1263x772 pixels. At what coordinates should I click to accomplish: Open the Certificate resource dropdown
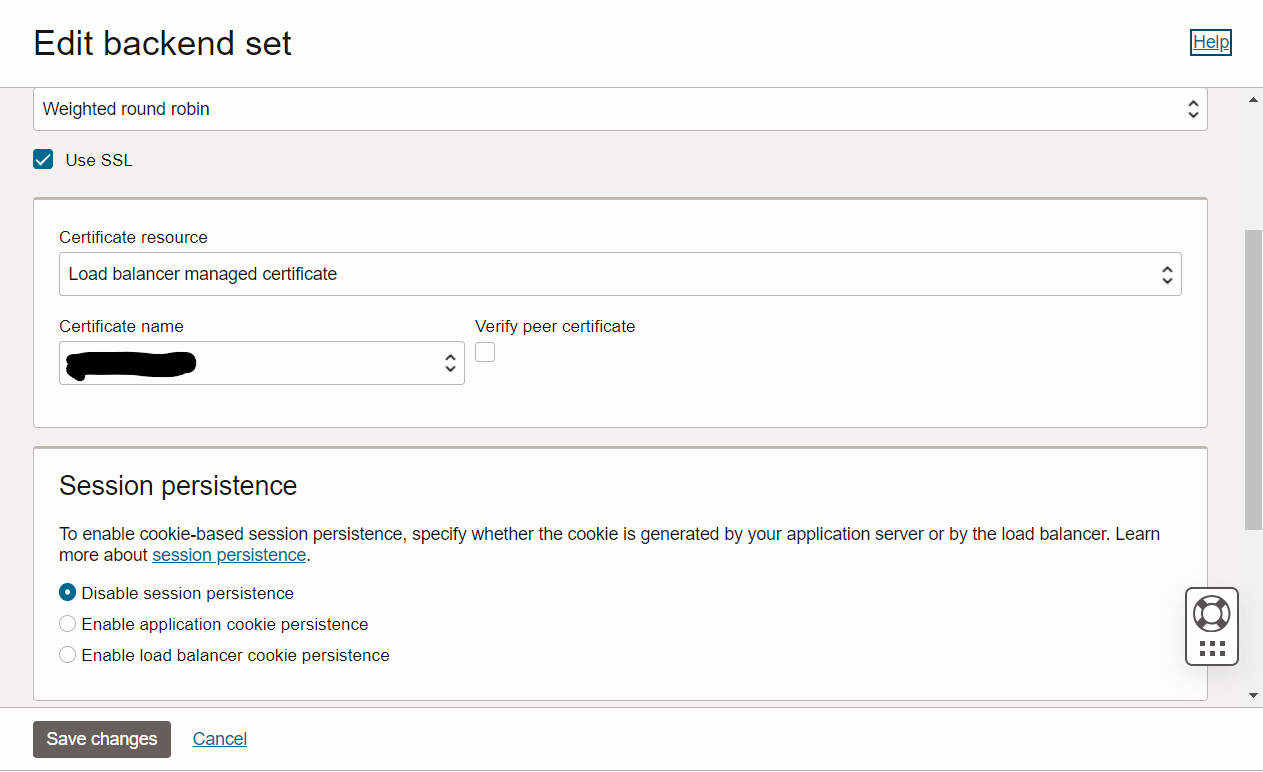tap(620, 274)
